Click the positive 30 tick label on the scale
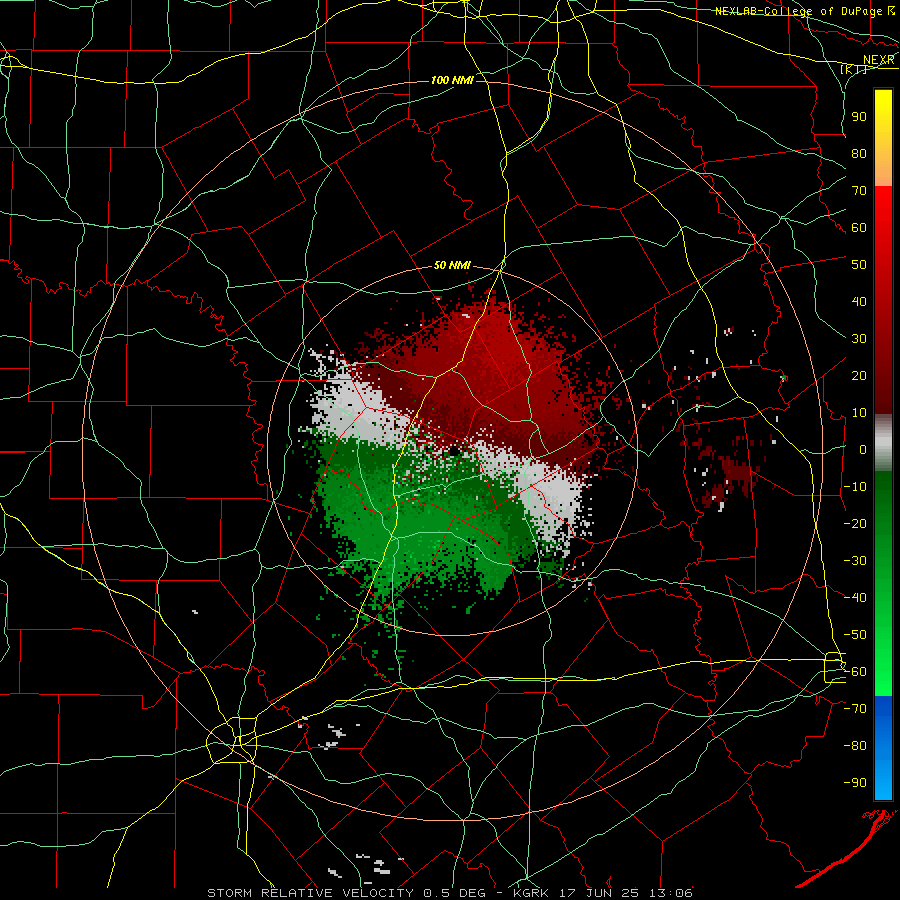Image resolution: width=900 pixels, height=900 pixels. [x=859, y=339]
